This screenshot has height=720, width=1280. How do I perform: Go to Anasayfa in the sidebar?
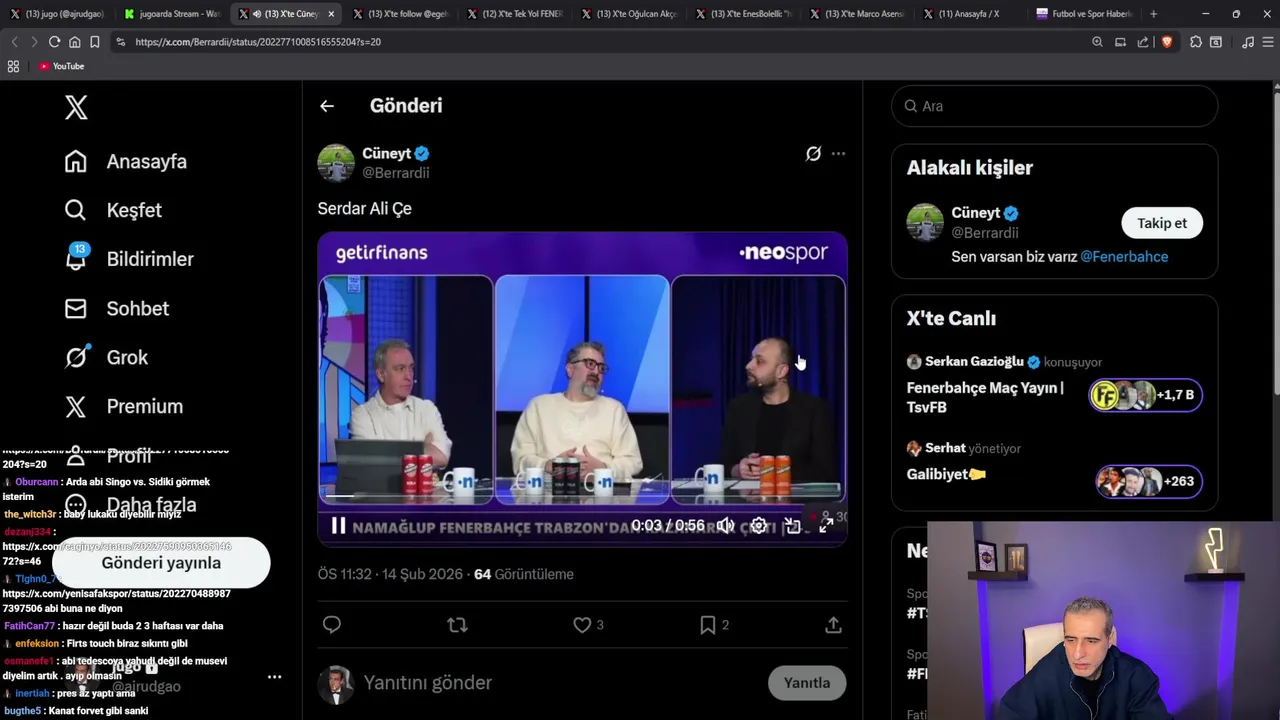coord(126,161)
